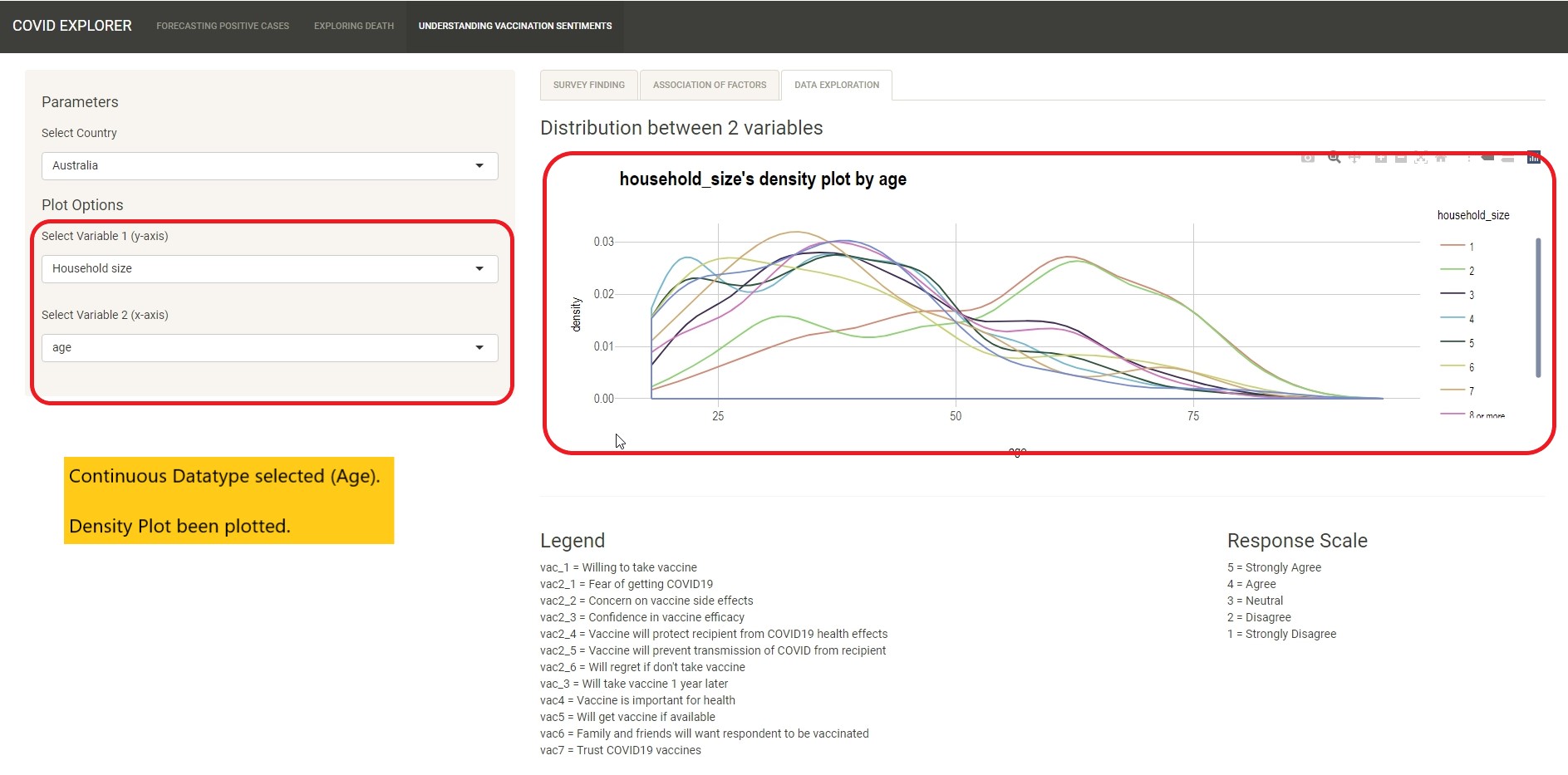This screenshot has width=1568, height=775.
Task: Click the Zoom in plus icon
Action: click(1380, 158)
